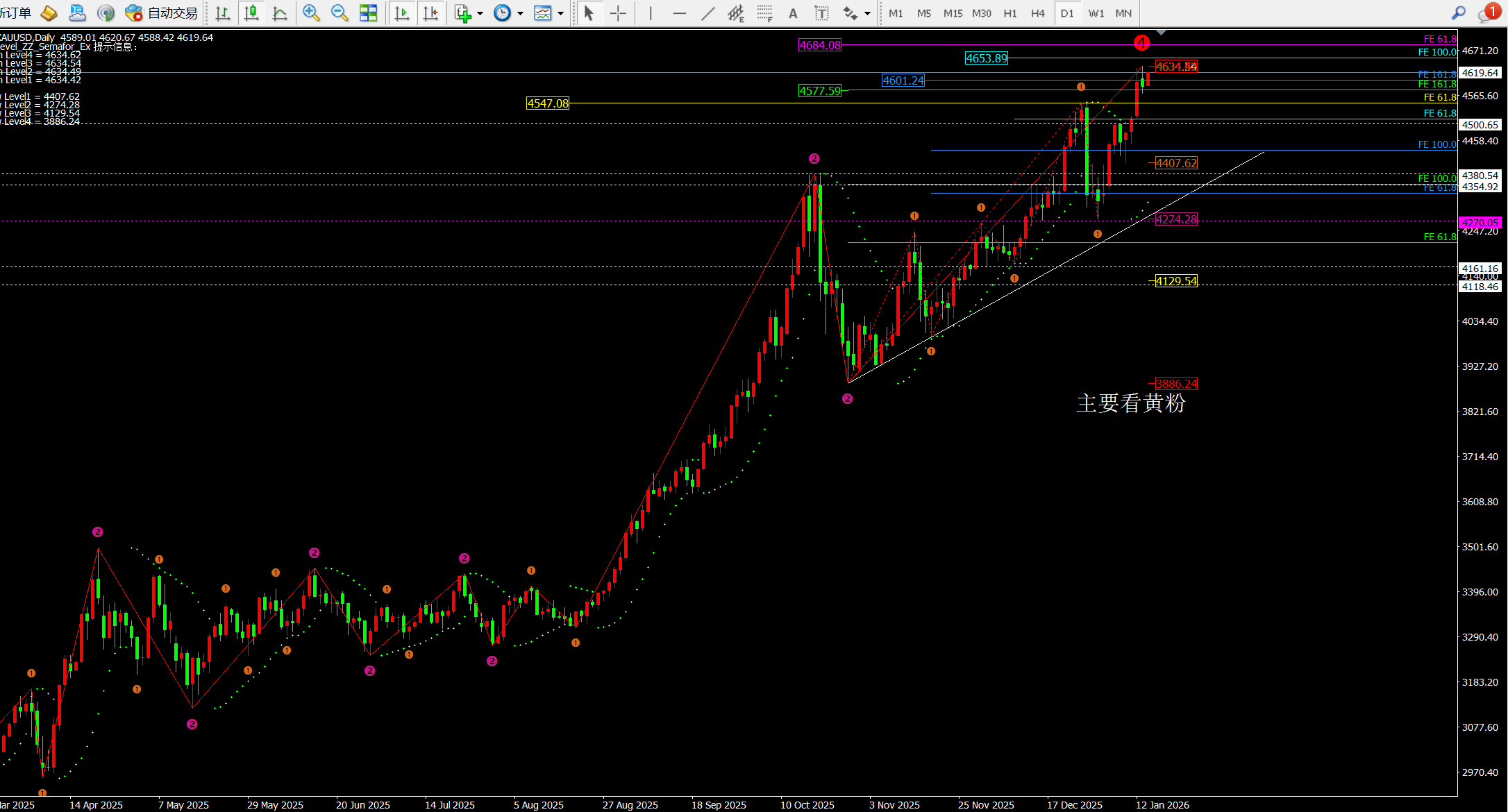The image size is (1508, 812).
Task: Expand the templates dropdown arrow
Action: [x=560, y=13]
